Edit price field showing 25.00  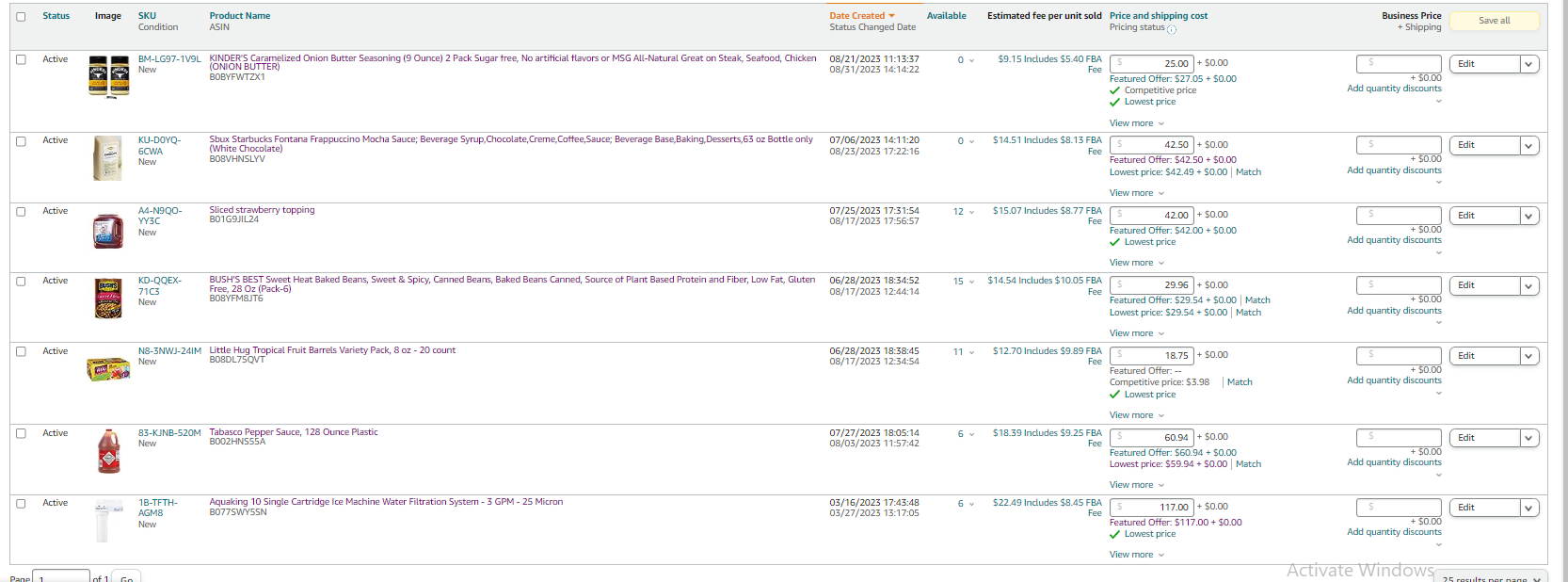click(1151, 64)
